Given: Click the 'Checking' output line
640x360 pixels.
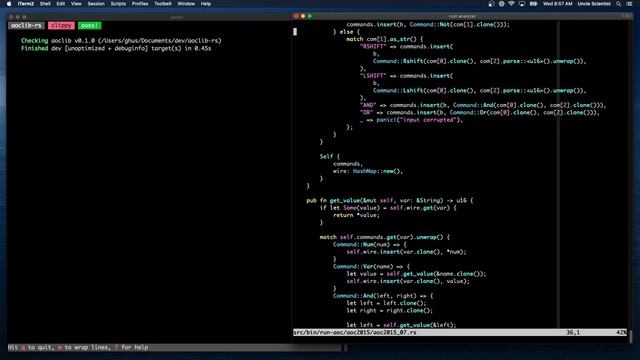Looking at the screenshot, I should coord(121,41).
